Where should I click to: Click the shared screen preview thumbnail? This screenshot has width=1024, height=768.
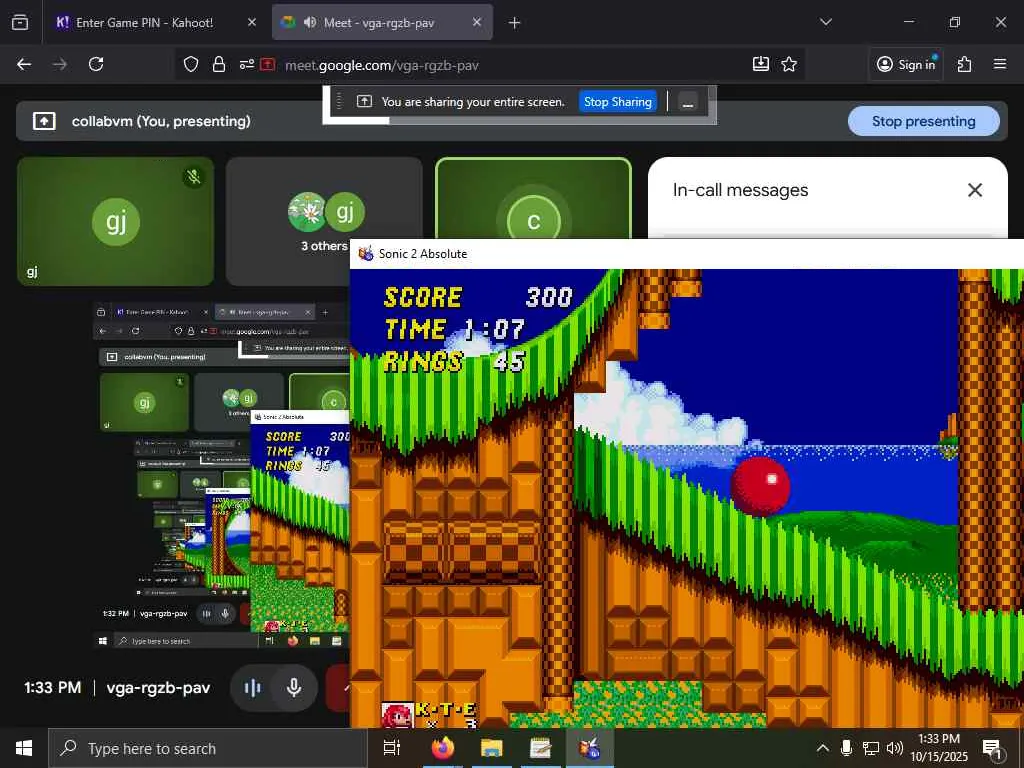[x=222, y=477]
